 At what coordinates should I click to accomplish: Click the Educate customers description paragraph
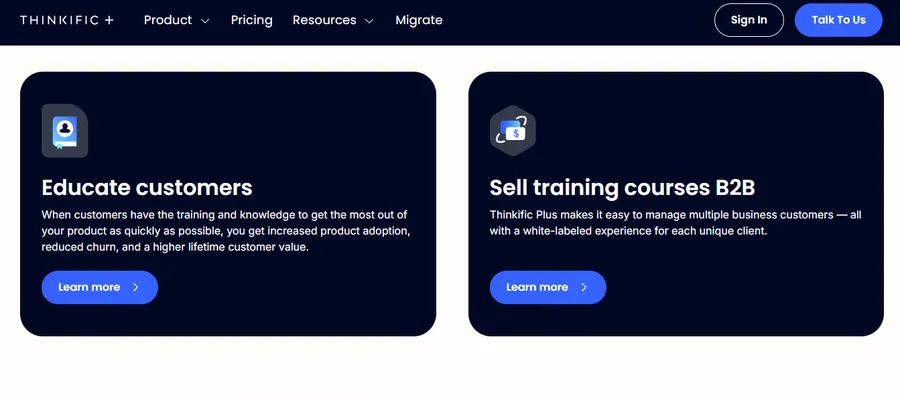pos(226,231)
